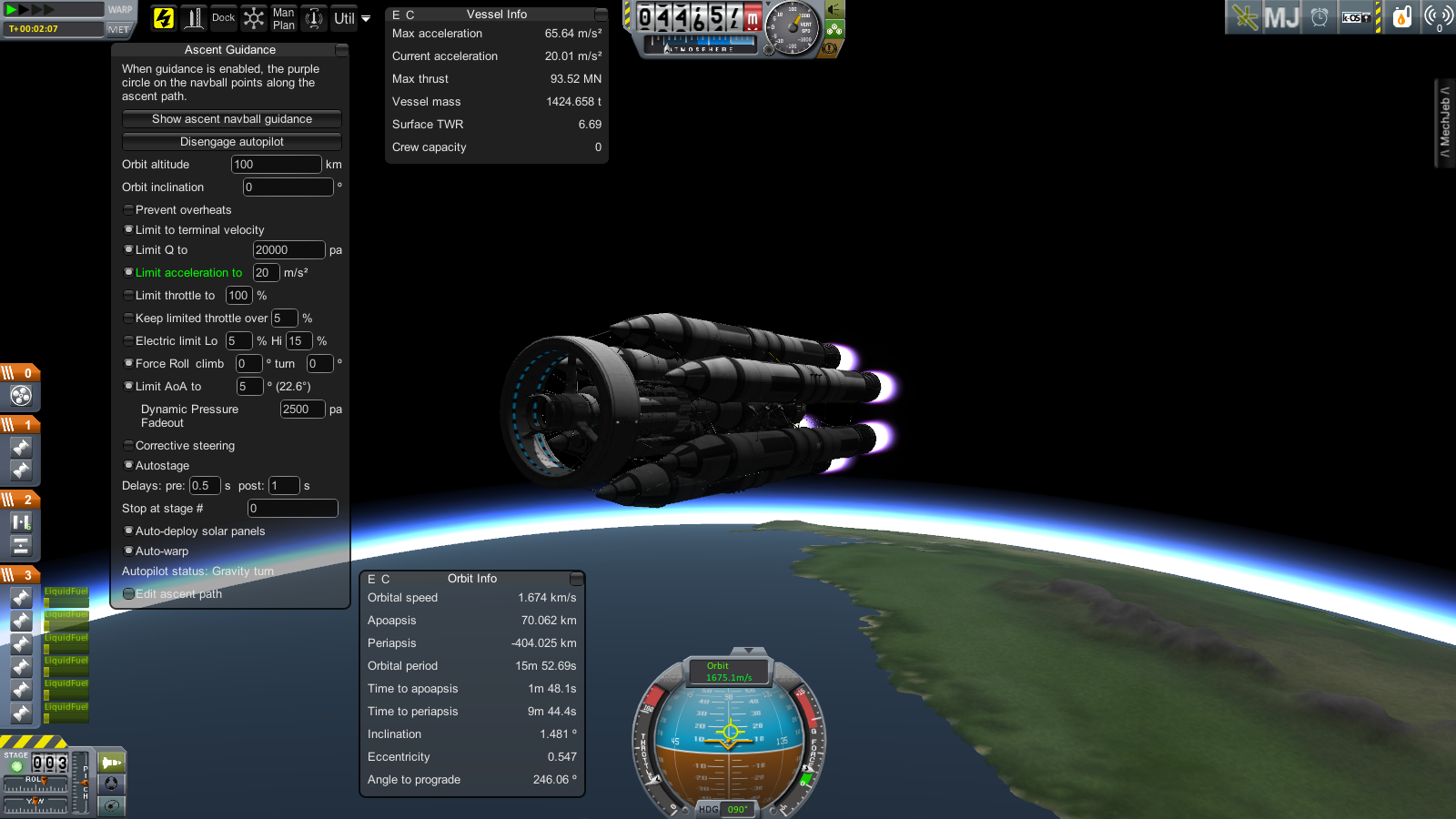This screenshot has width=1456, height=819.
Task: Open the kOS terminal toolbar icon
Action: (1356, 17)
